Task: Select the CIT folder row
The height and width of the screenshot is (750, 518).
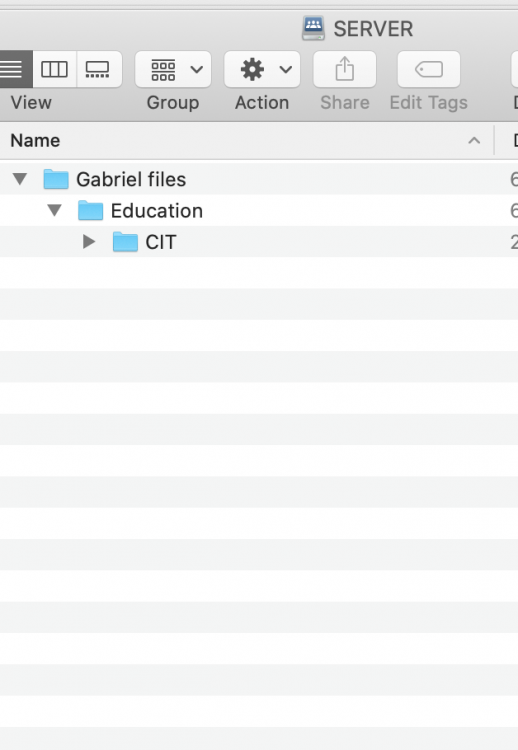Action: [x=259, y=242]
